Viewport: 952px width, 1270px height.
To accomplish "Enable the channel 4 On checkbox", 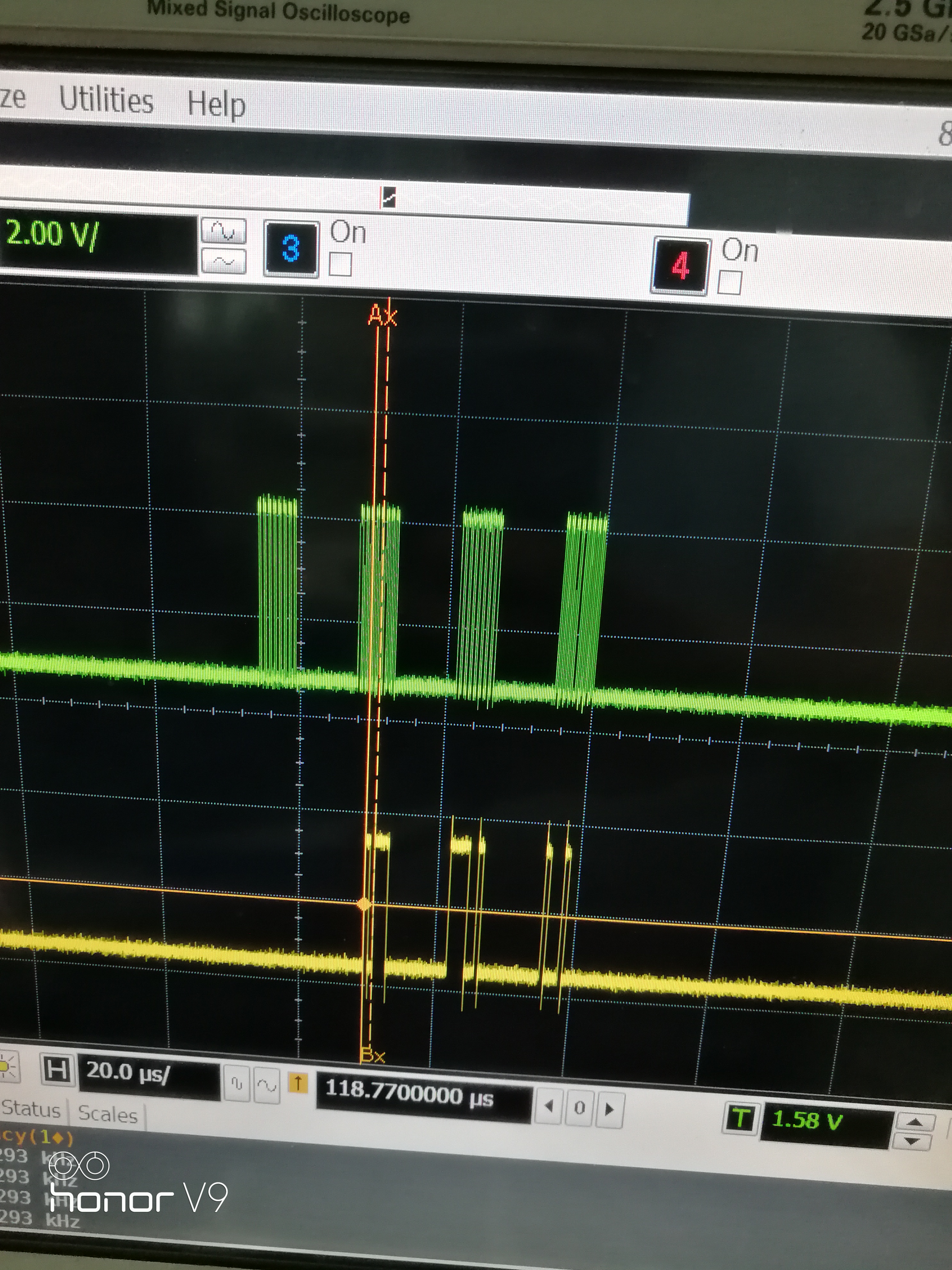I will 729,283.
